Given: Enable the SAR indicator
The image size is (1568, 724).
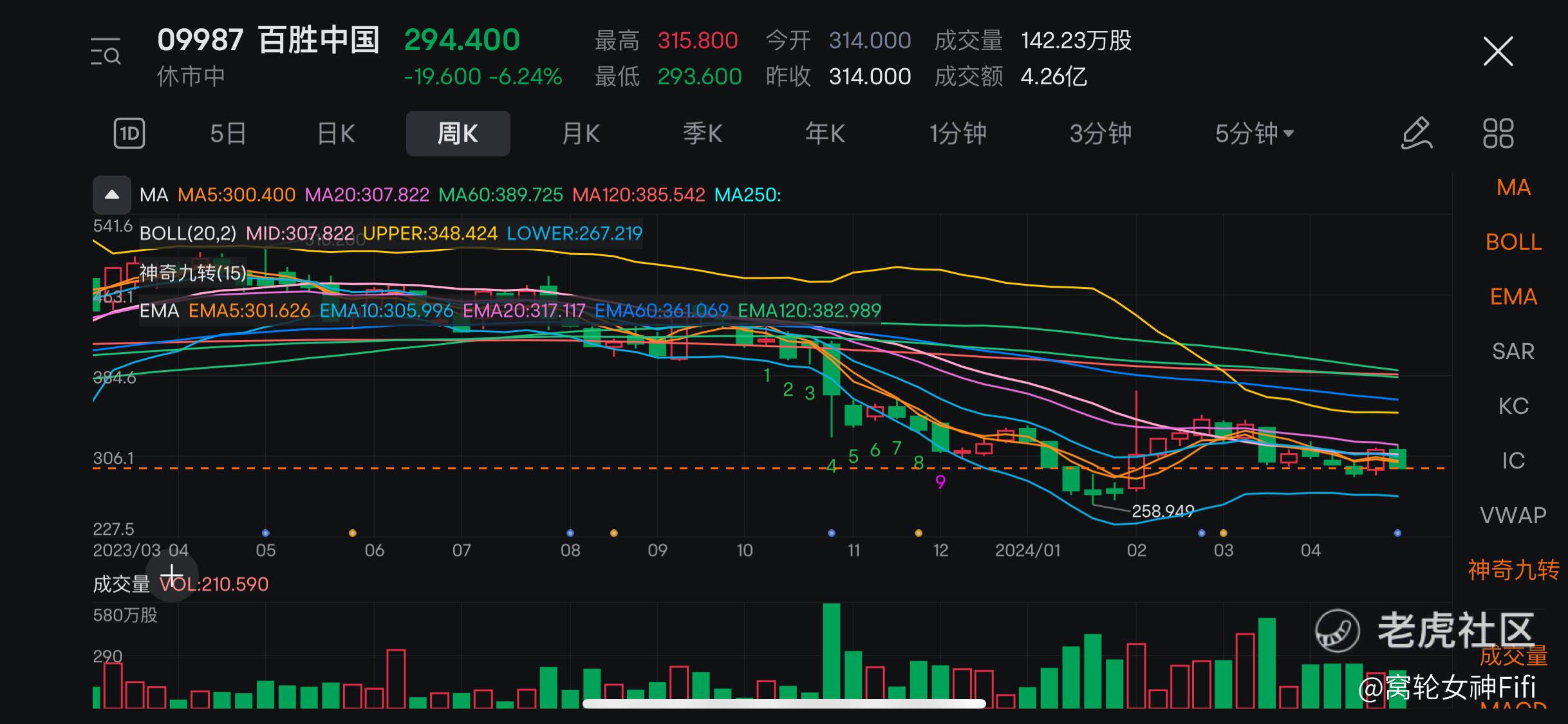Looking at the screenshot, I should [1513, 351].
